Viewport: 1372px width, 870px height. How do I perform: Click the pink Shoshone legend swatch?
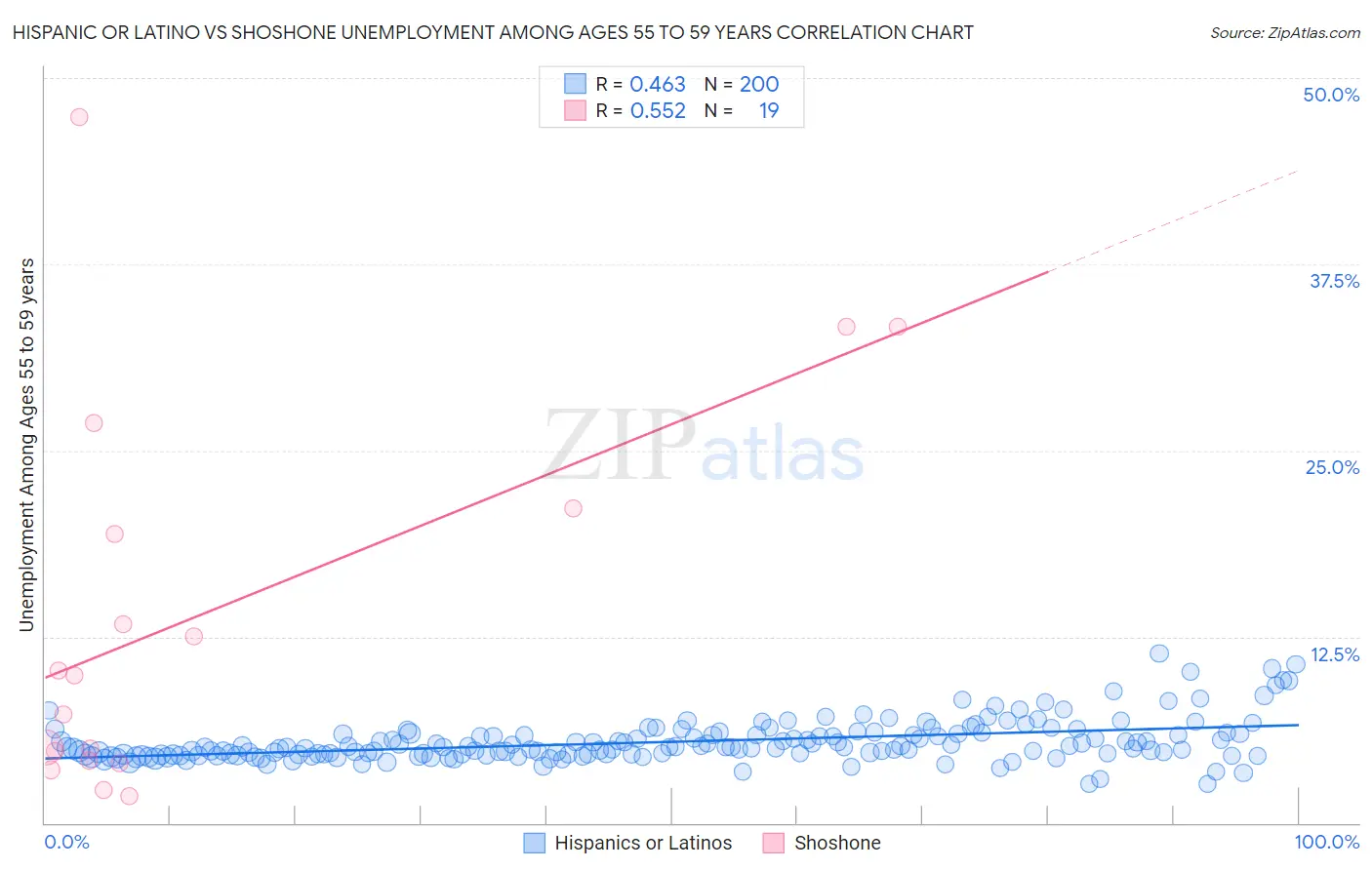point(774,843)
